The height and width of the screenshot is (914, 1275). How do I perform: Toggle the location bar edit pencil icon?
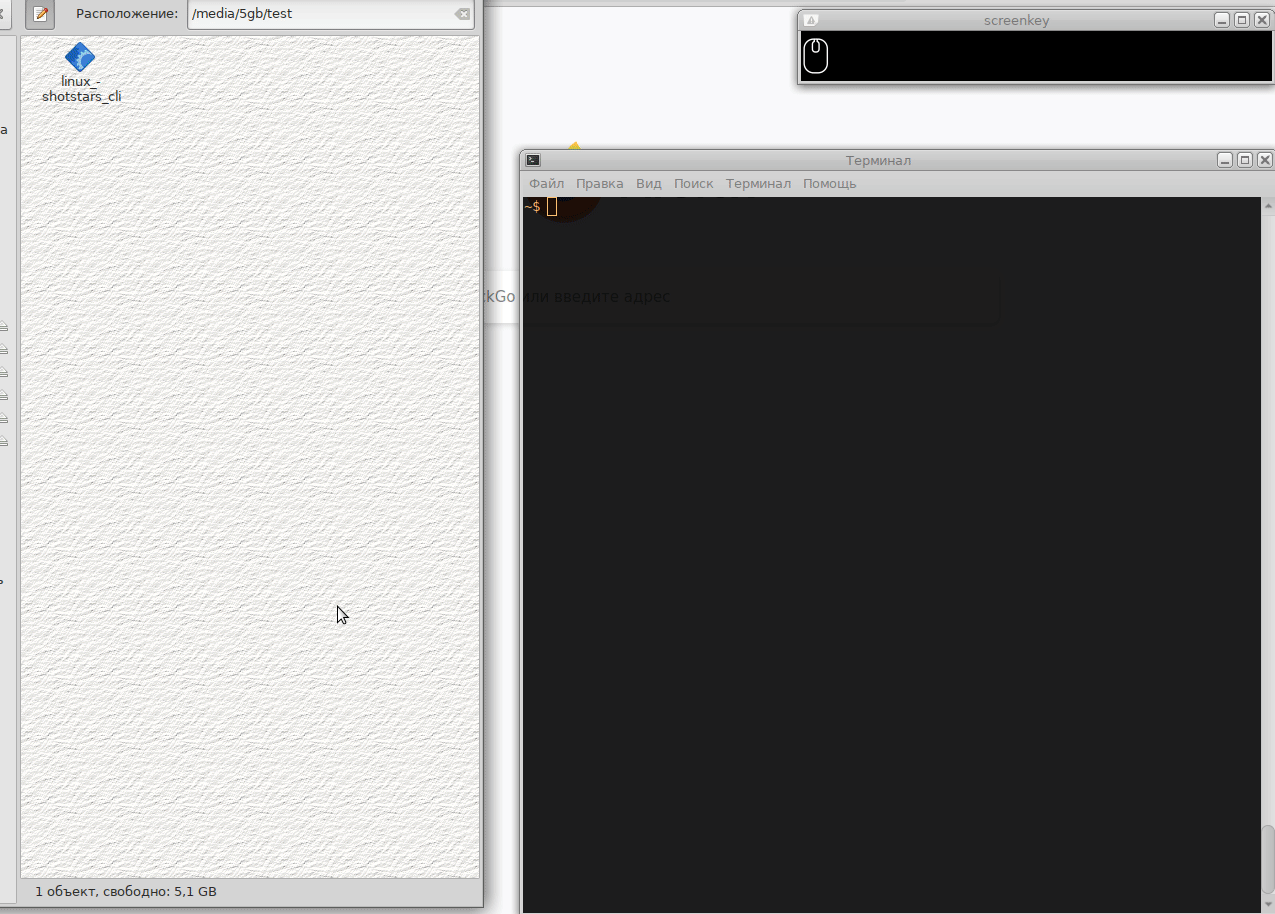click(39, 14)
